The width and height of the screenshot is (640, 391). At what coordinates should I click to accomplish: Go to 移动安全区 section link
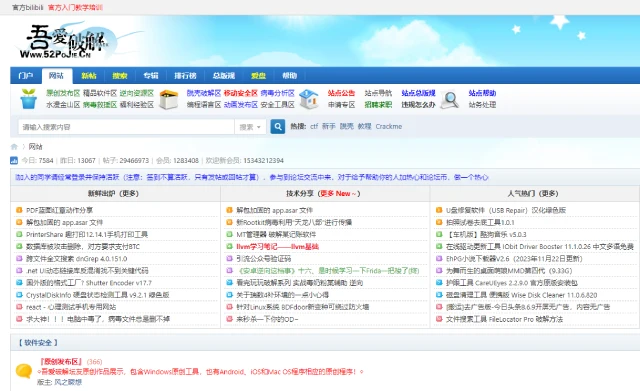pyautogui.click(x=240, y=93)
